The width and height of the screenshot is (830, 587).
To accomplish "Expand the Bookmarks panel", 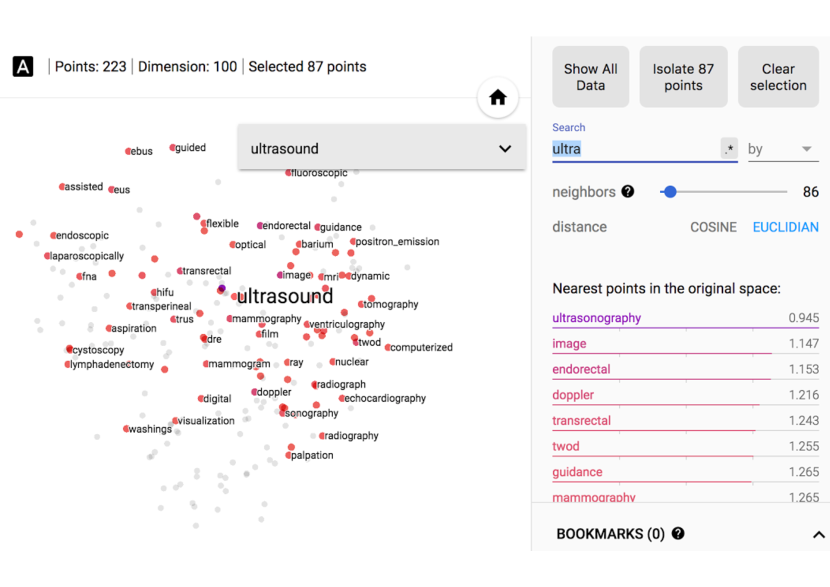I will point(818,534).
